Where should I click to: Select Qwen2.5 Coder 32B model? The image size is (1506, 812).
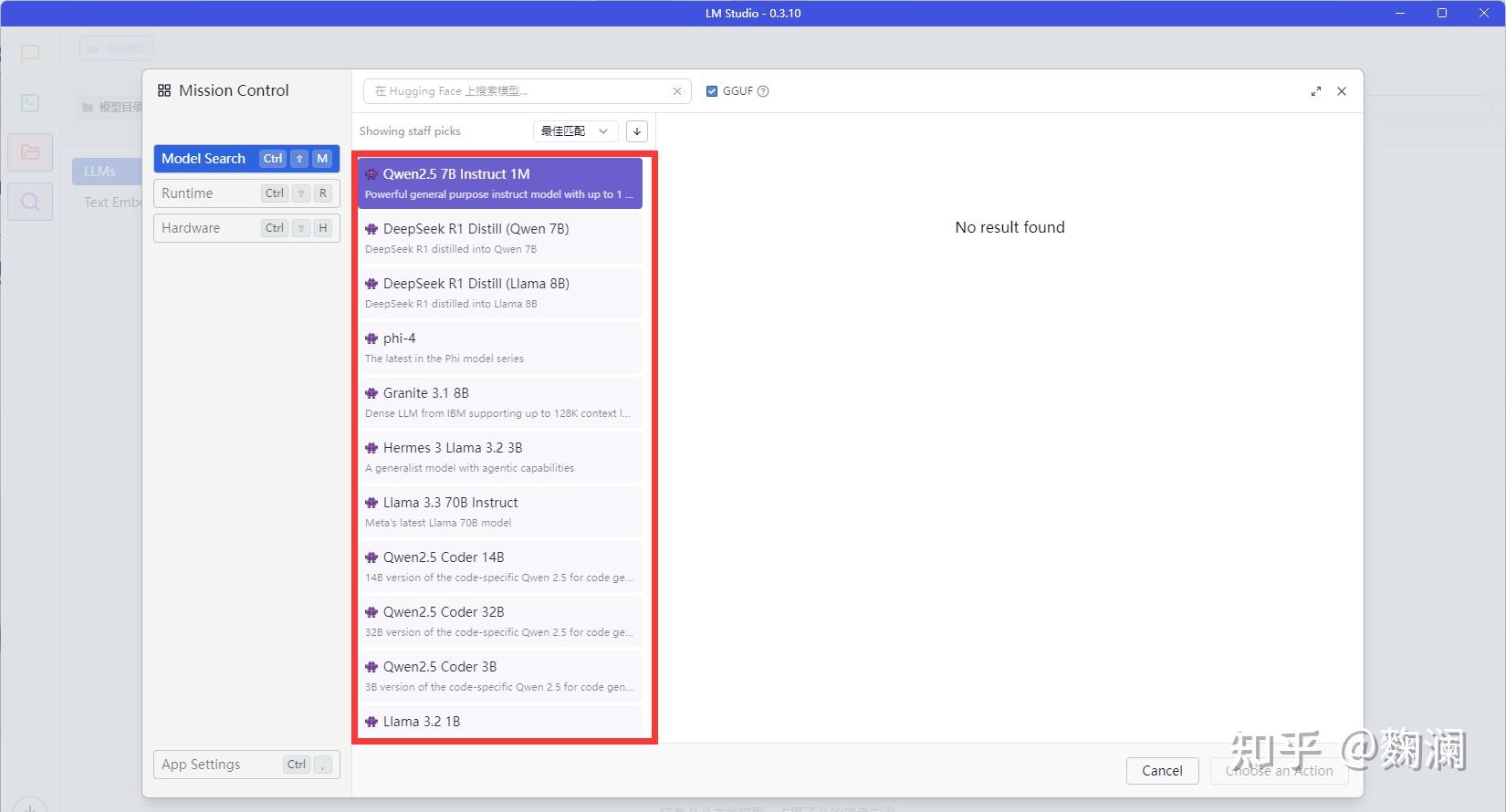click(x=500, y=621)
